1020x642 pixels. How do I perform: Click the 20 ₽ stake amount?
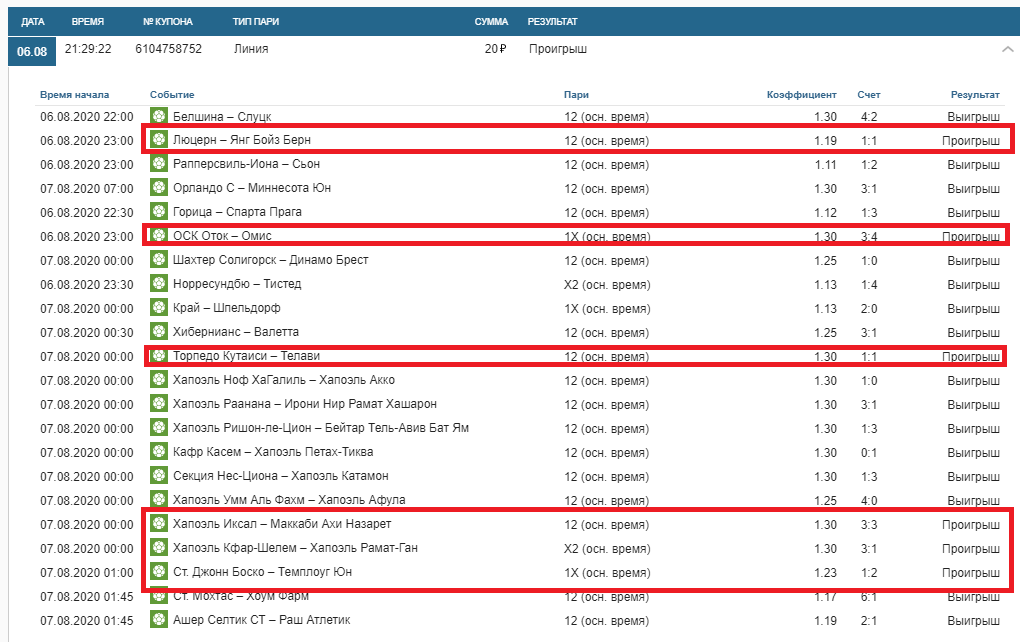(495, 49)
